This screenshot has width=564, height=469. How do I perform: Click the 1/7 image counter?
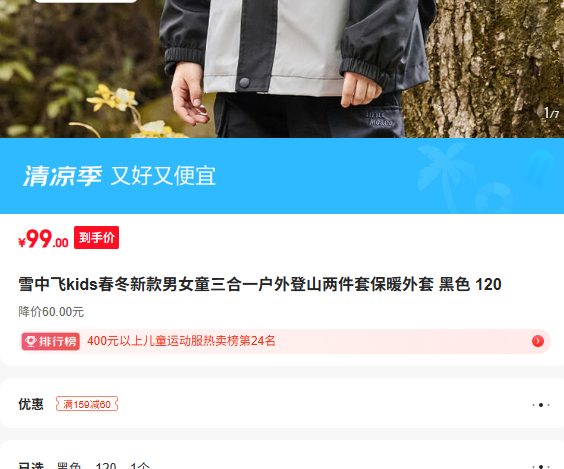[x=551, y=113]
